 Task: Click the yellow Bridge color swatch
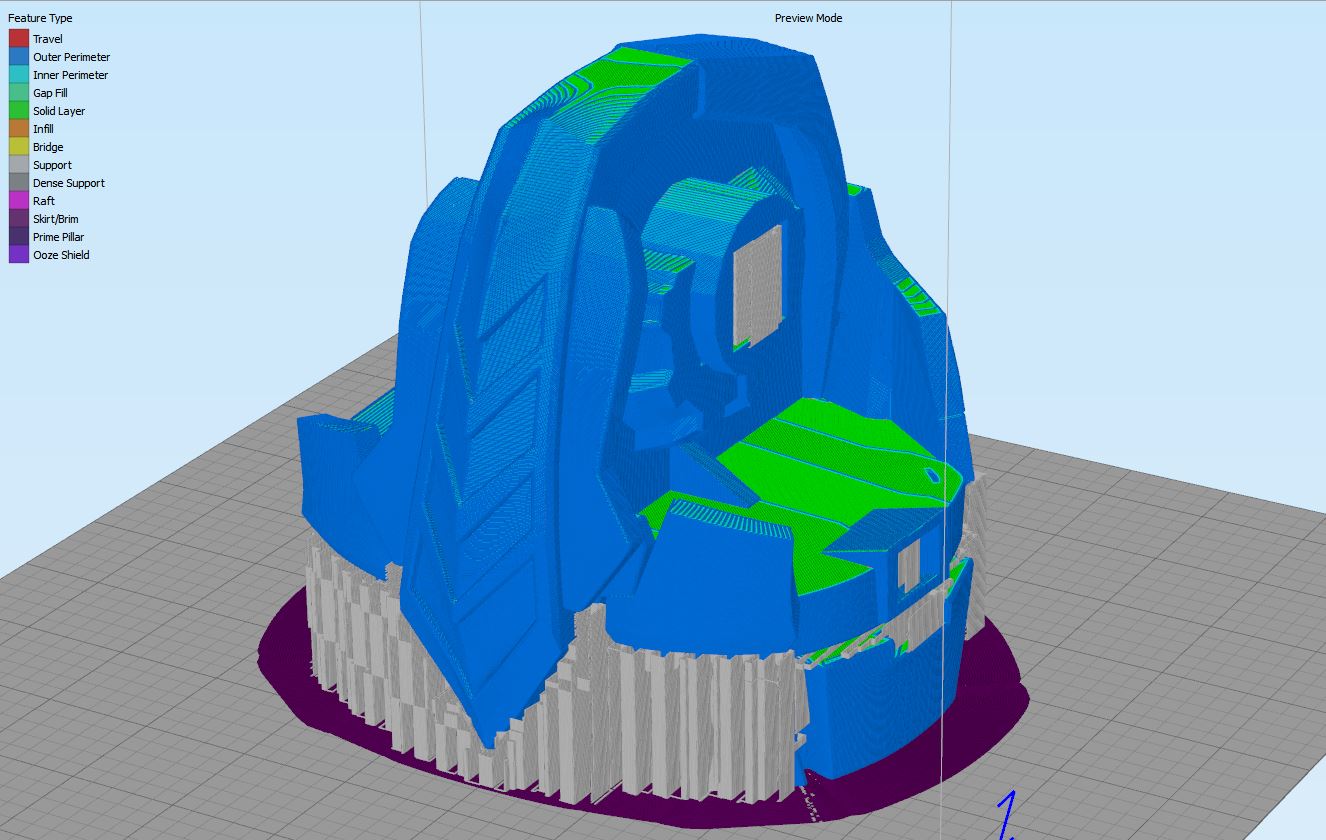pyautogui.click(x=18, y=147)
